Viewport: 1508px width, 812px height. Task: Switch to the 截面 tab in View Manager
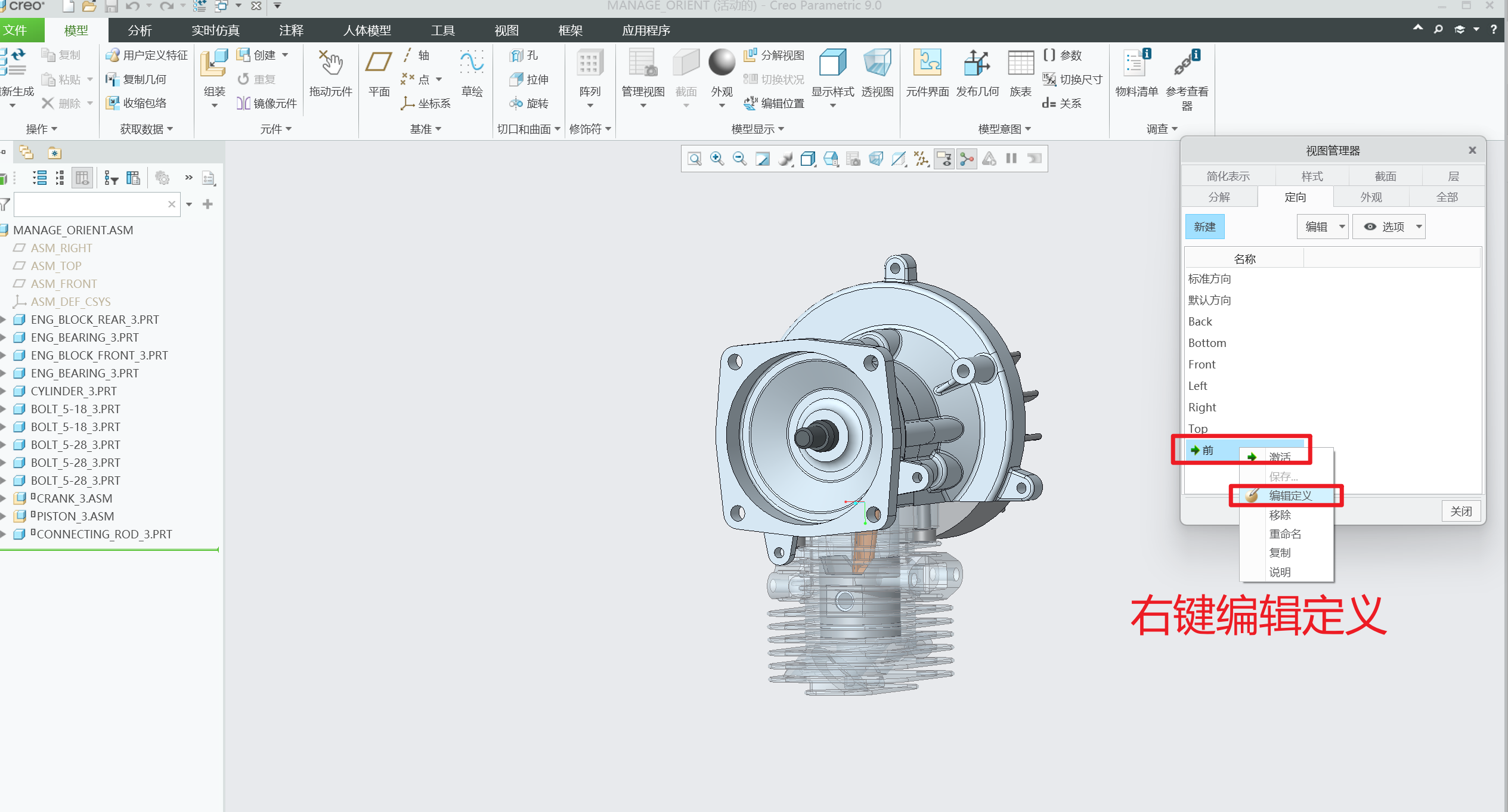1385,176
